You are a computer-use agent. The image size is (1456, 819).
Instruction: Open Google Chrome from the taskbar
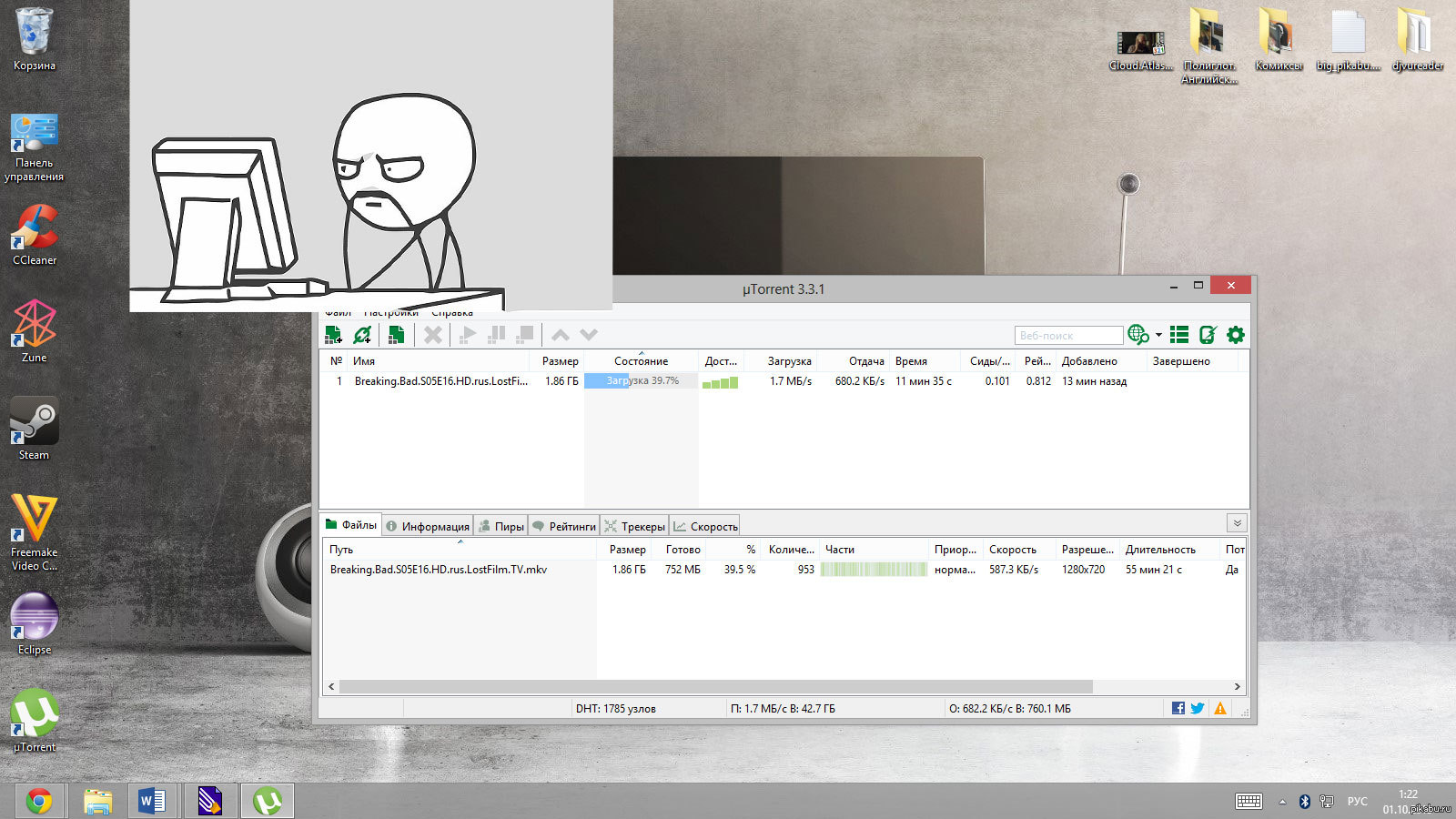39,801
